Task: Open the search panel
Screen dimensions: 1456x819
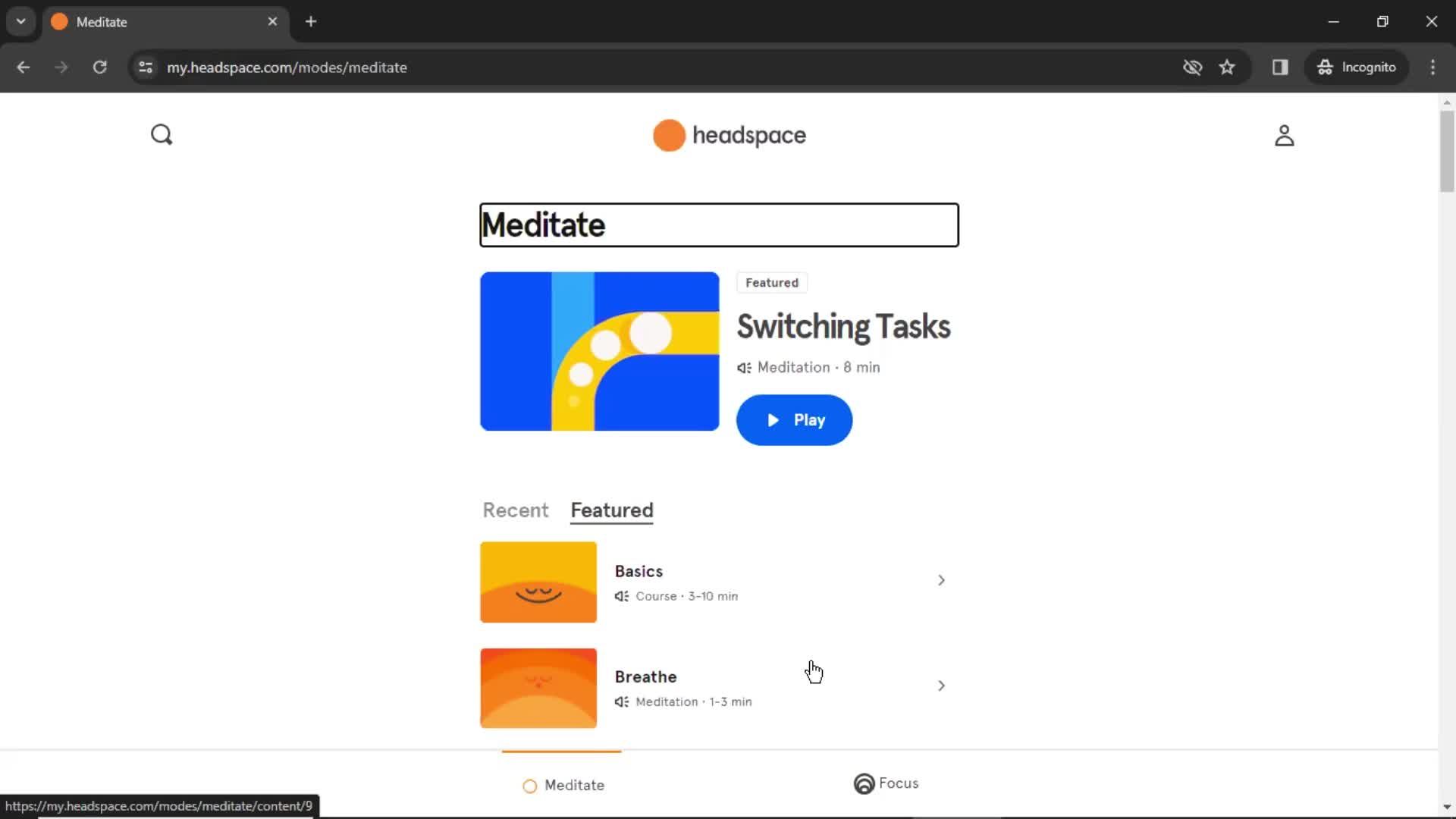Action: point(162,135)
